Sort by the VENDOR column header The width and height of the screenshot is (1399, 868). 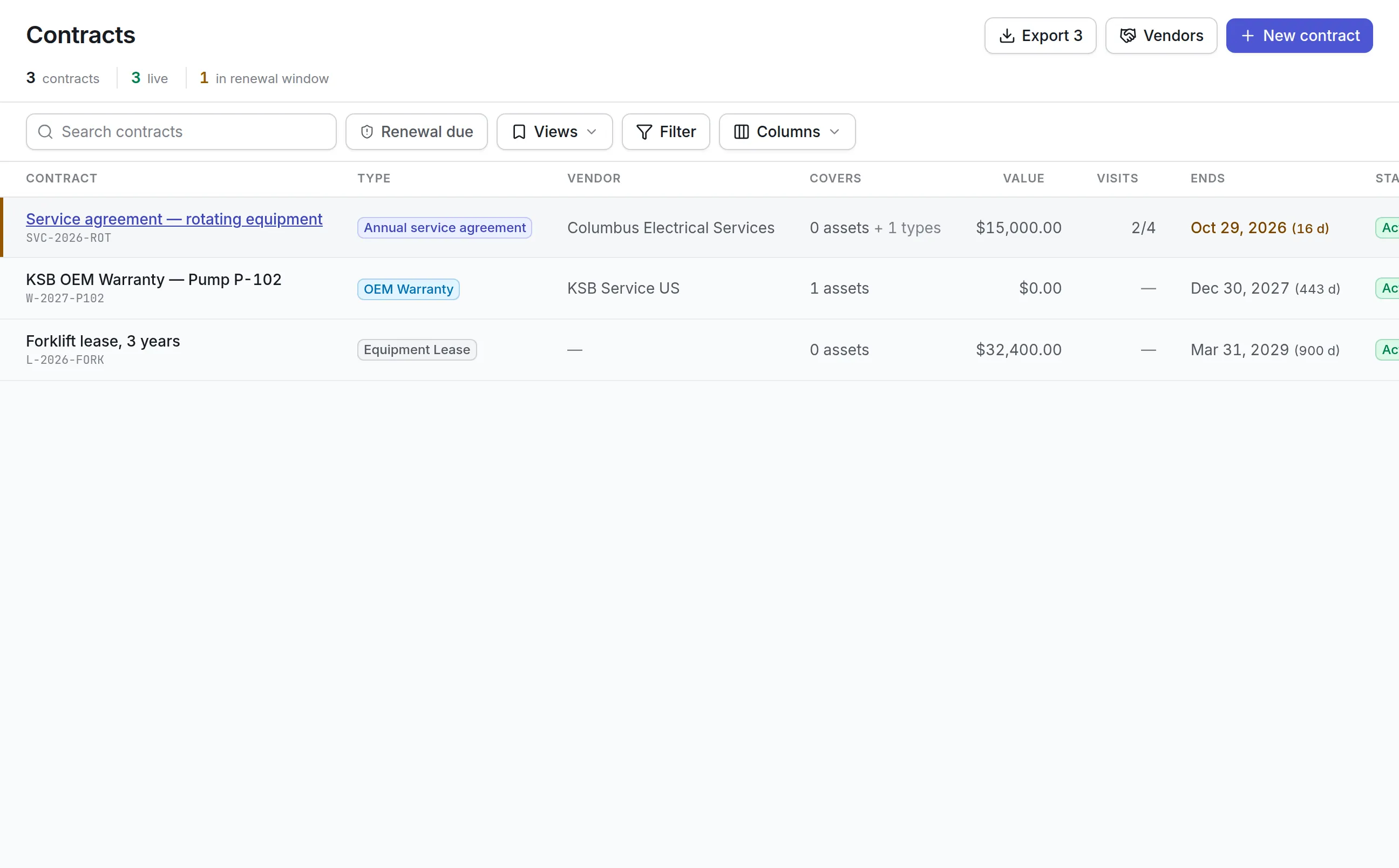[x=593, y=179]
